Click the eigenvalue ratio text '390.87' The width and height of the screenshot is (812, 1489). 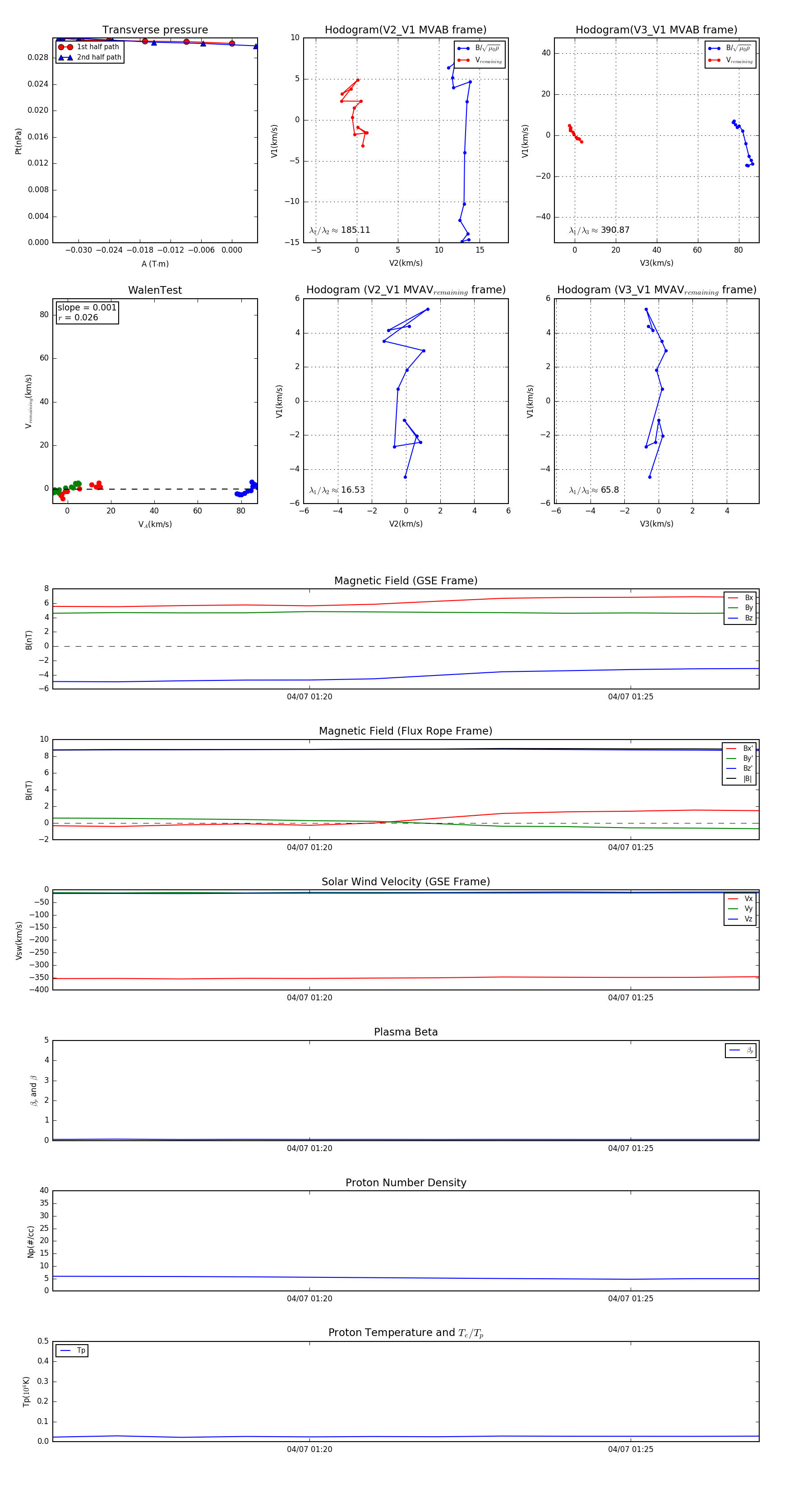[x=615, y=230]
